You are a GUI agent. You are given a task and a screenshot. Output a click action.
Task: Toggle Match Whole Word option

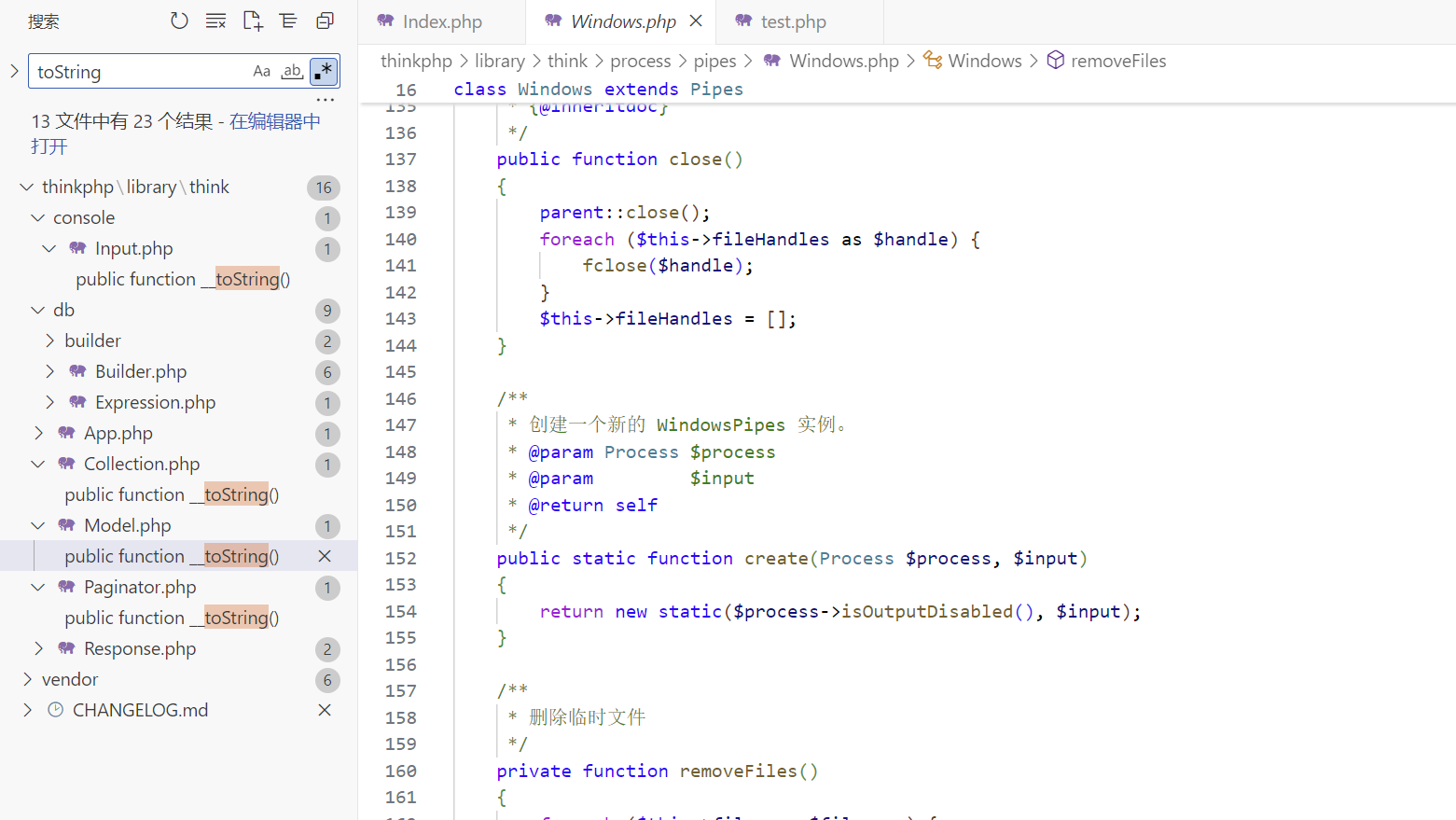[292, 71]
